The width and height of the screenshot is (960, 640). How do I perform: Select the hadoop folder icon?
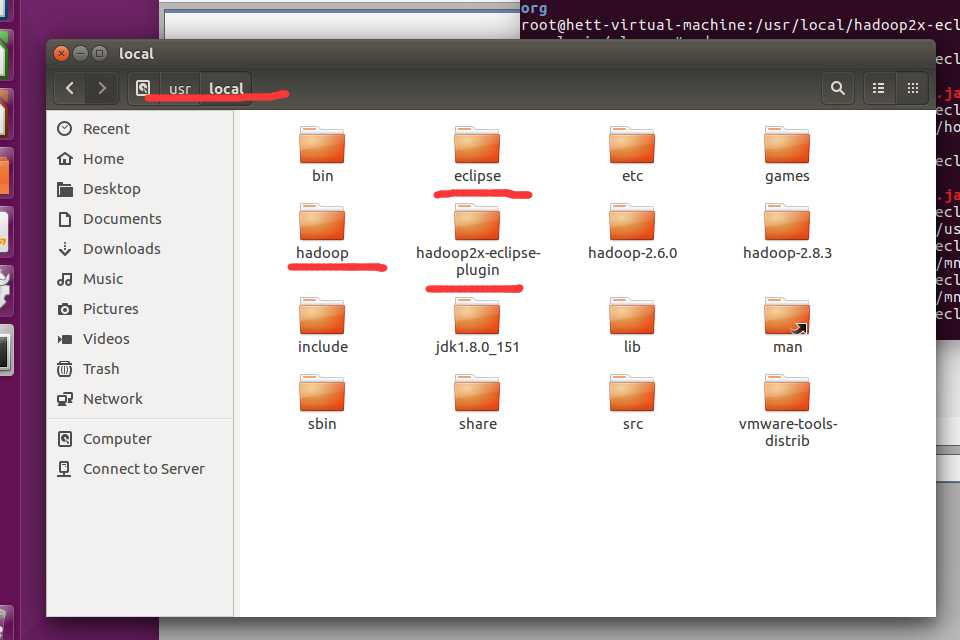point(322,223)
